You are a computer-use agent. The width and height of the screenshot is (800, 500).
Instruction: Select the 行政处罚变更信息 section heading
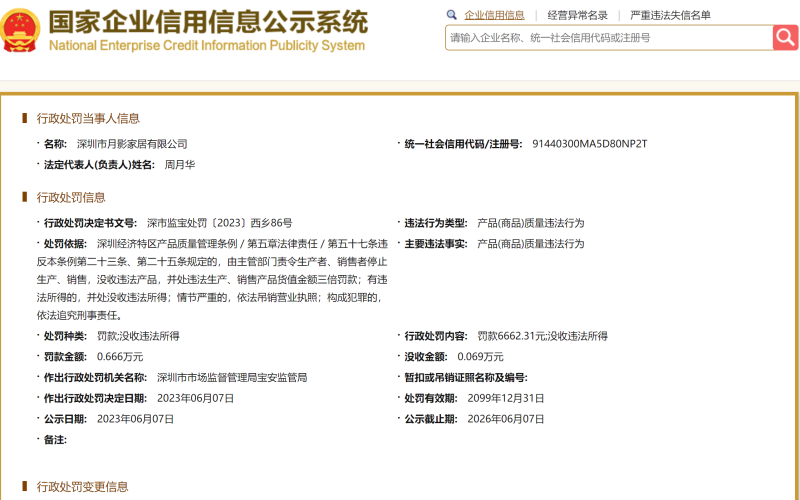coord(82,487)
